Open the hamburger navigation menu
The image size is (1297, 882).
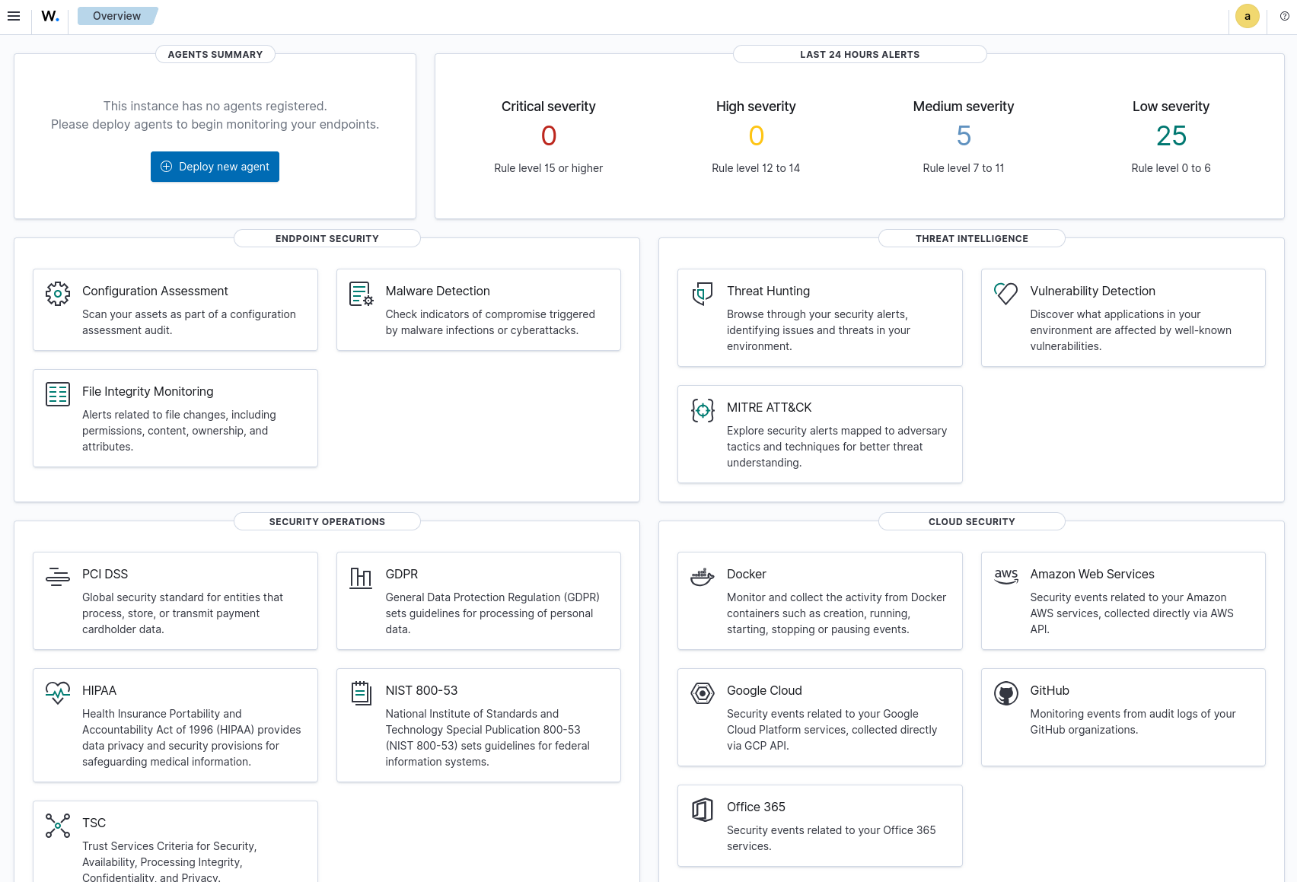[14, 16]
